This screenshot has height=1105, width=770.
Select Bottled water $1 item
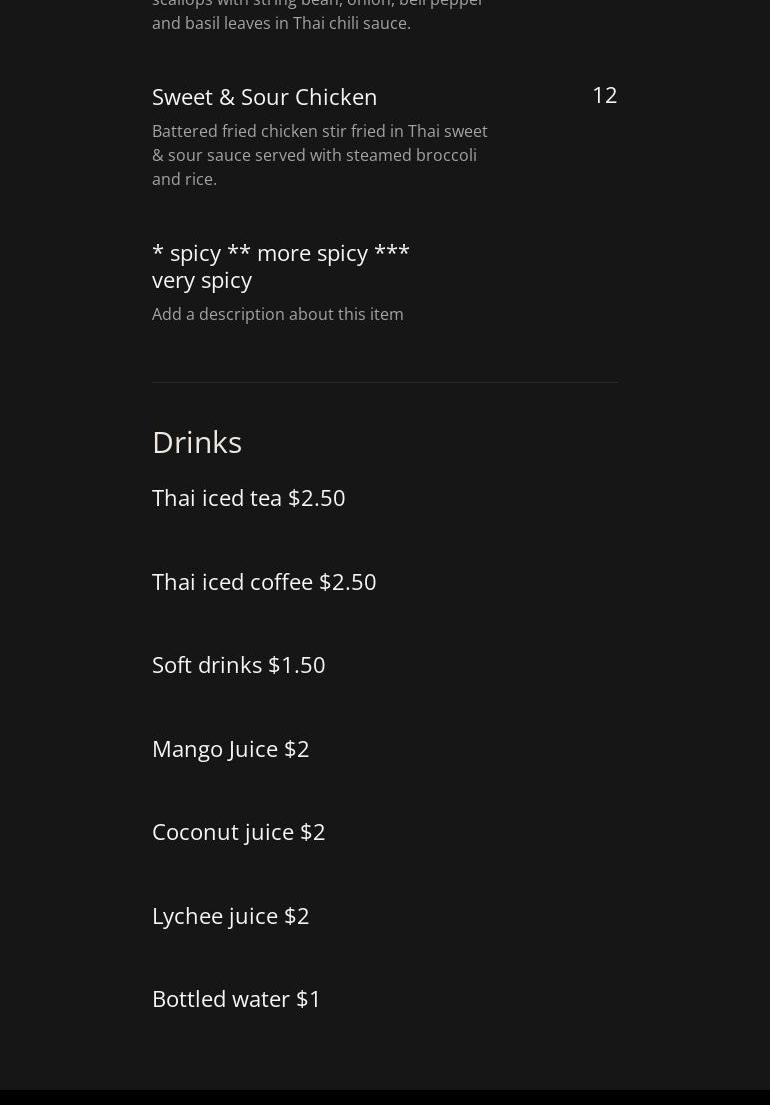236,999
